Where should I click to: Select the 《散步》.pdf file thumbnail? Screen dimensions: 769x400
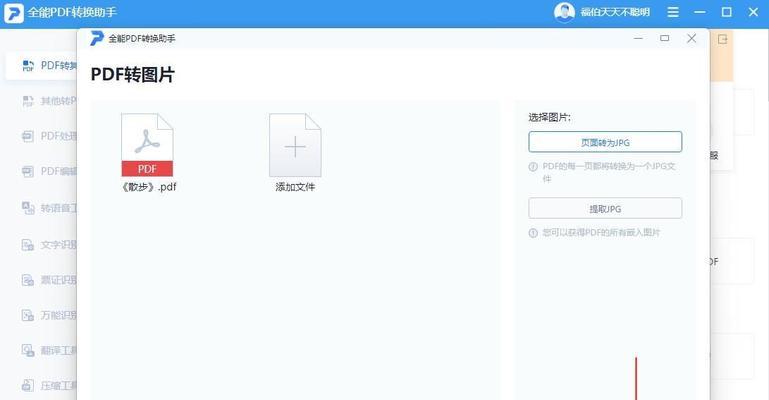click(x=147, y=145)
